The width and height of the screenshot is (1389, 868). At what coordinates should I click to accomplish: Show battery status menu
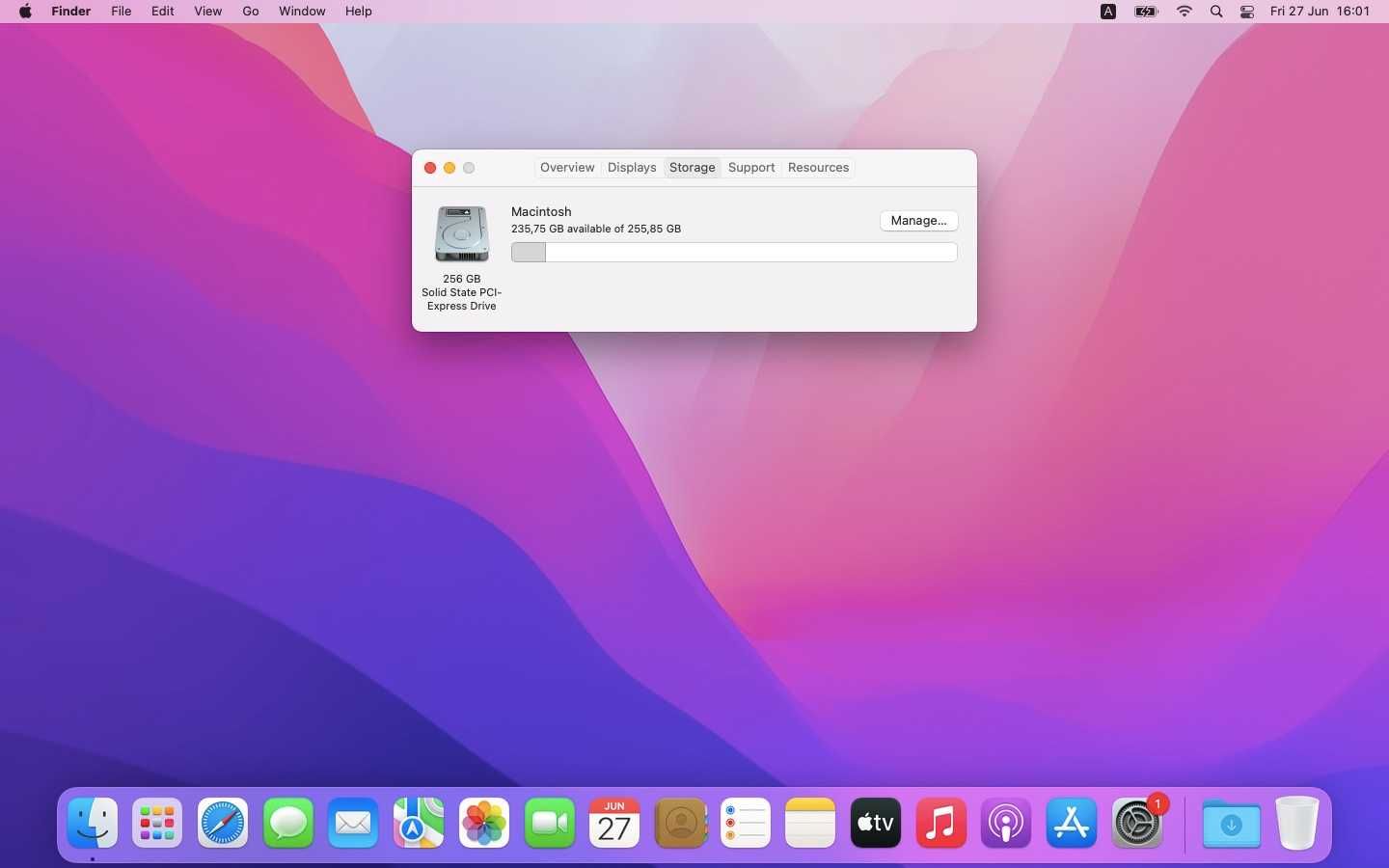1146,12
